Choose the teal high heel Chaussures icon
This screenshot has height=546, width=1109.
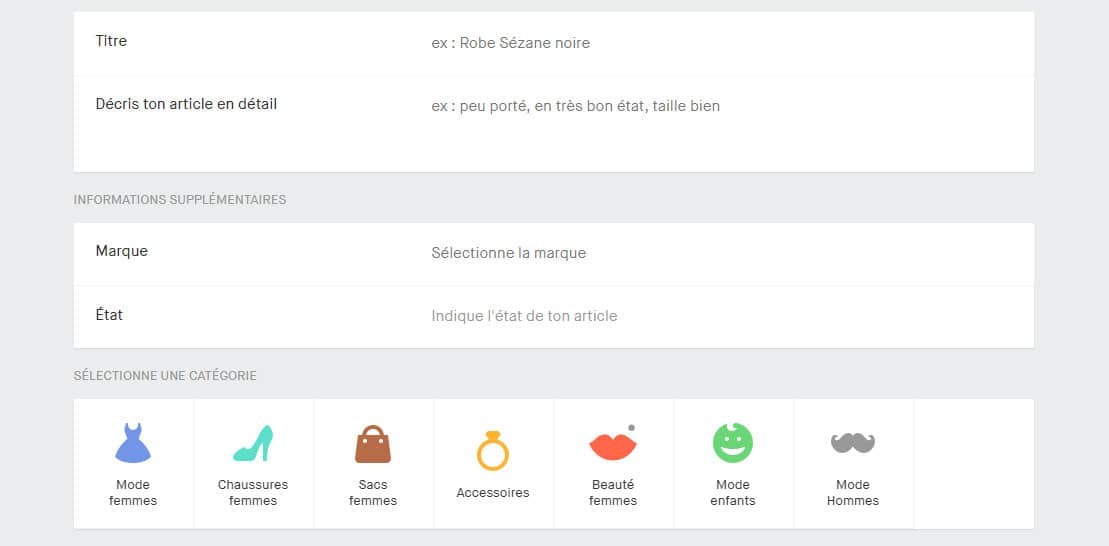tap(253, 443)
